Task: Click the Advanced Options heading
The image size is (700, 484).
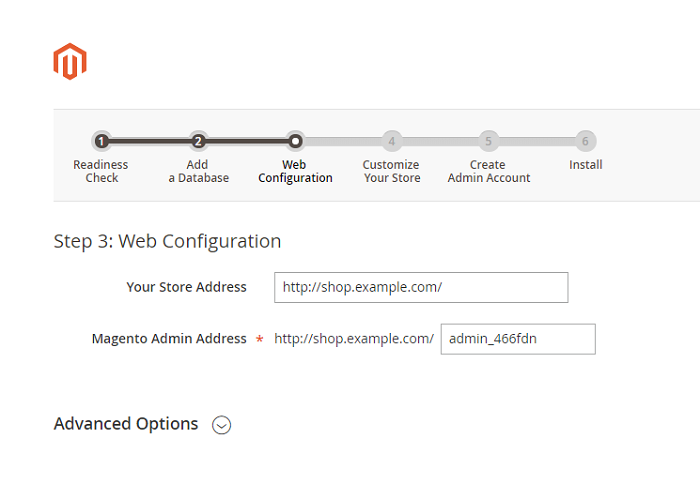Action: click(126, 424)
